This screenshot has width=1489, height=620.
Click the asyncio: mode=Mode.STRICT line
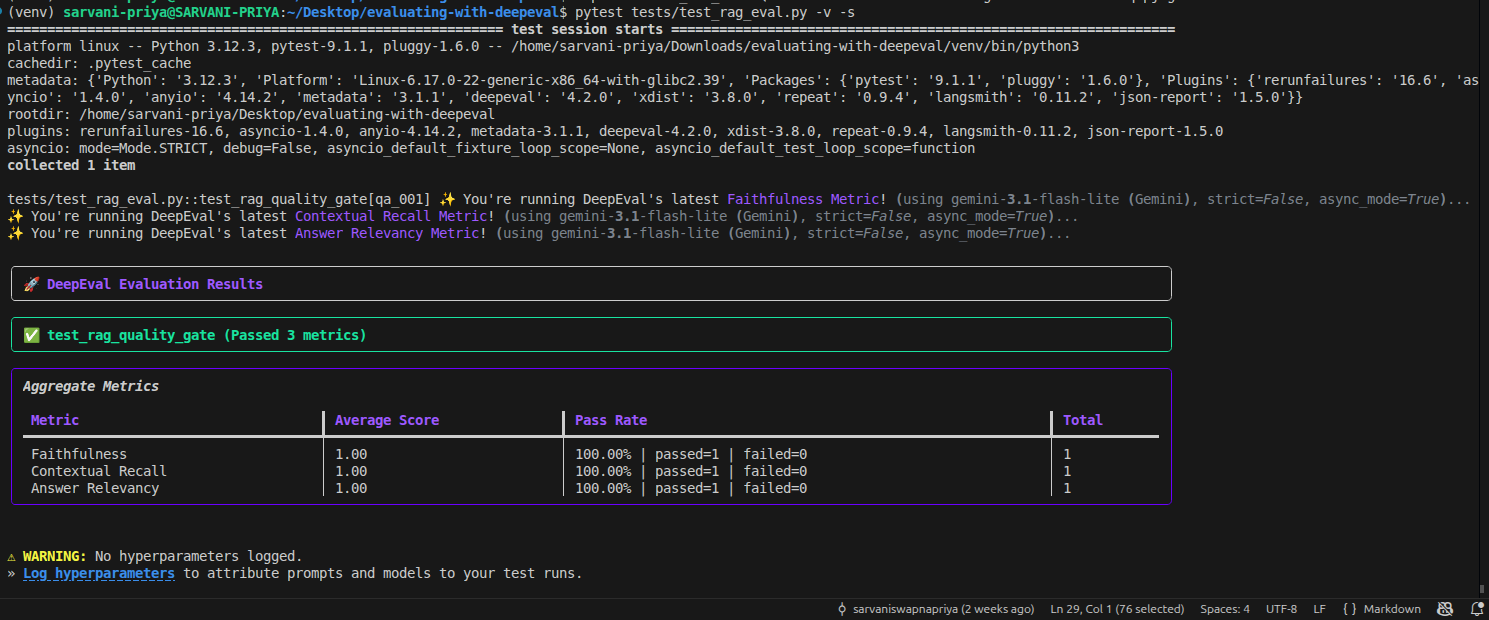click(491, 148)
